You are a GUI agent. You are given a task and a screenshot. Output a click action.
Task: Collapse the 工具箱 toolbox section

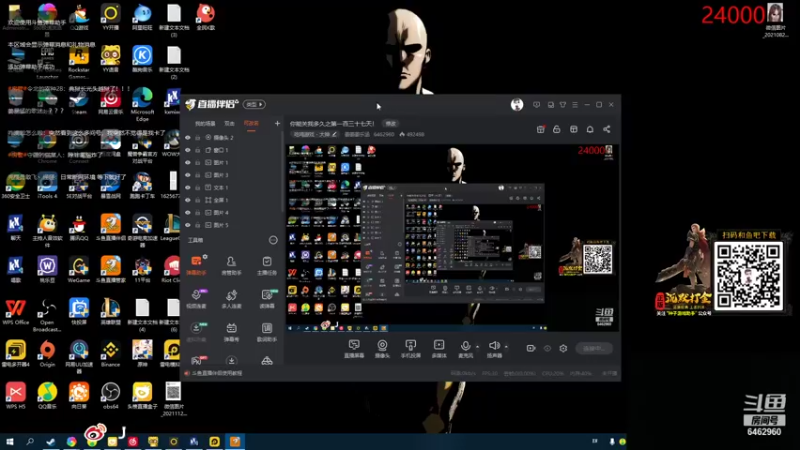click(x=273, y=240)
